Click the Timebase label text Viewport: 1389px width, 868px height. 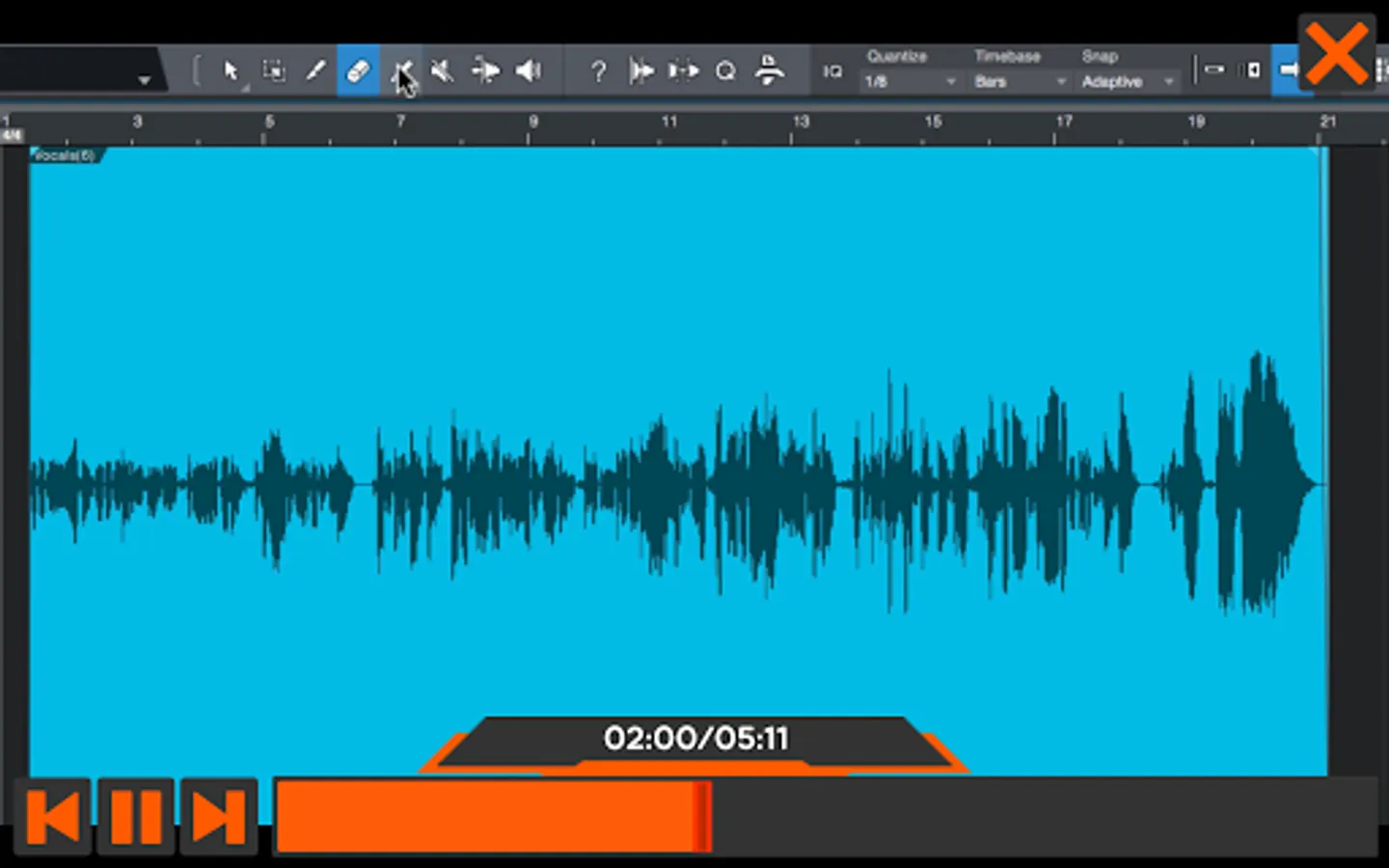[1007, 56]
